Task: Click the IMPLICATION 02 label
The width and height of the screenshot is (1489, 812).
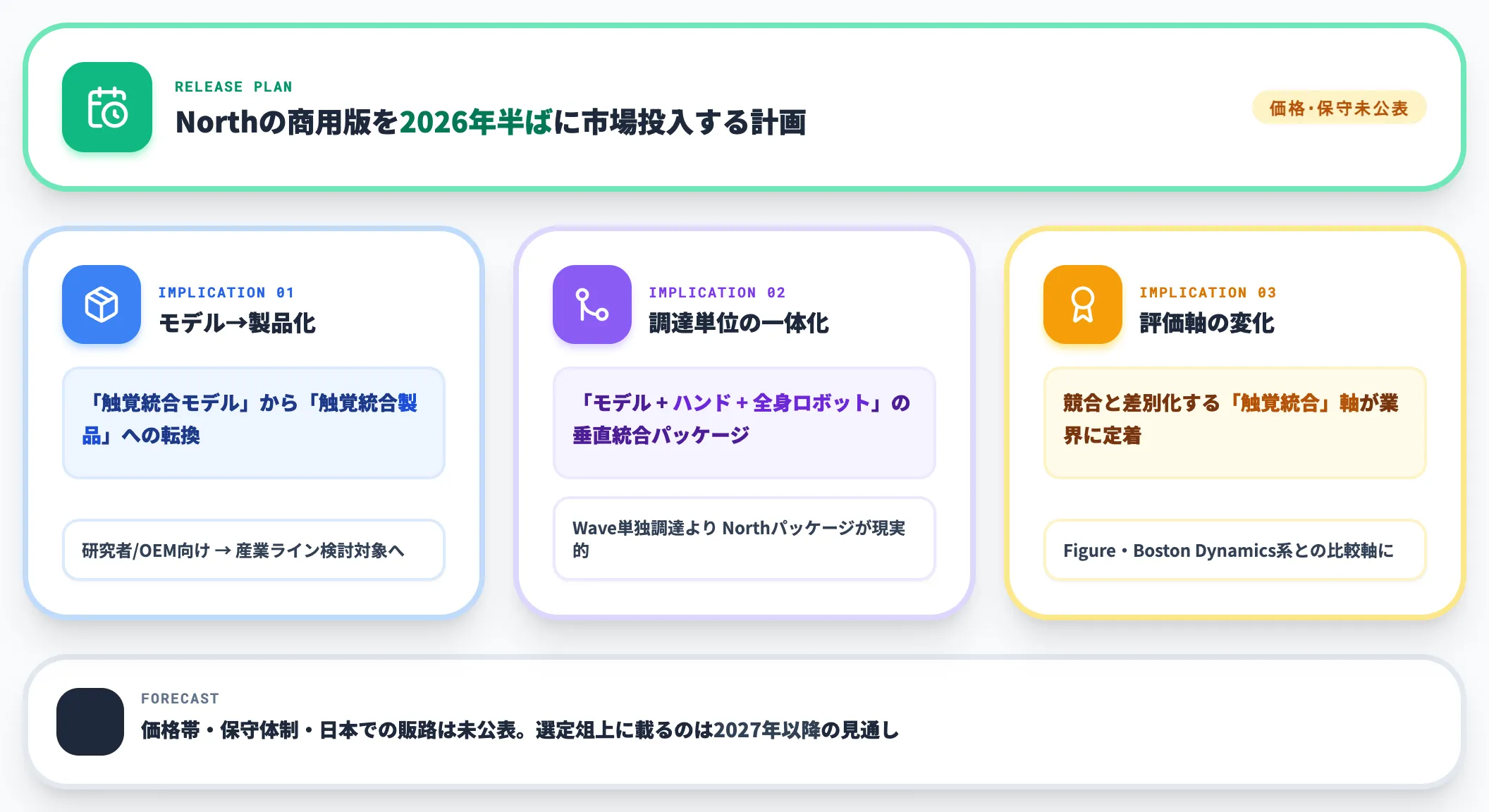Action: pyautogui.click(x=717, y=293)
